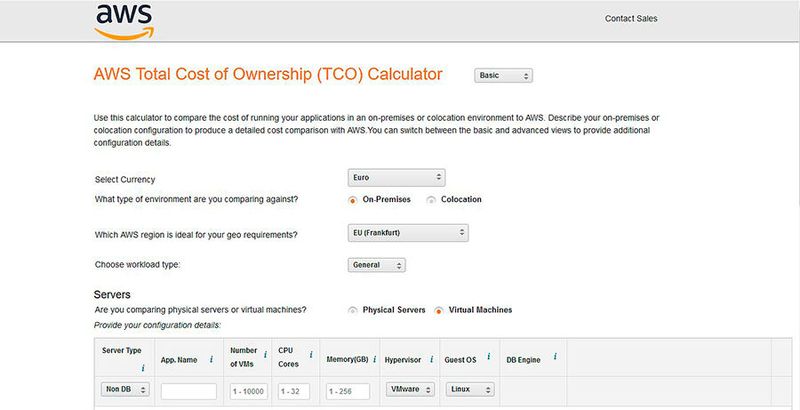
Task: Click the Memory(GB) info icon
Action: coord(374,357)
